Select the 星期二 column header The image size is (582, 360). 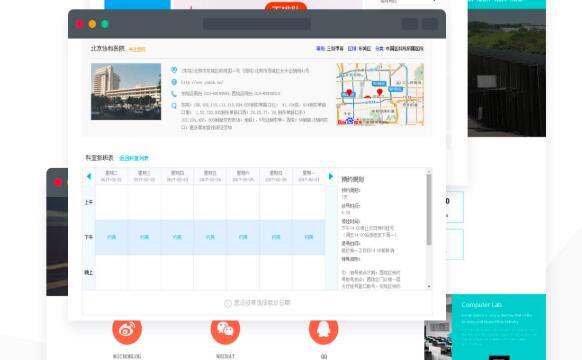point(111,176)
